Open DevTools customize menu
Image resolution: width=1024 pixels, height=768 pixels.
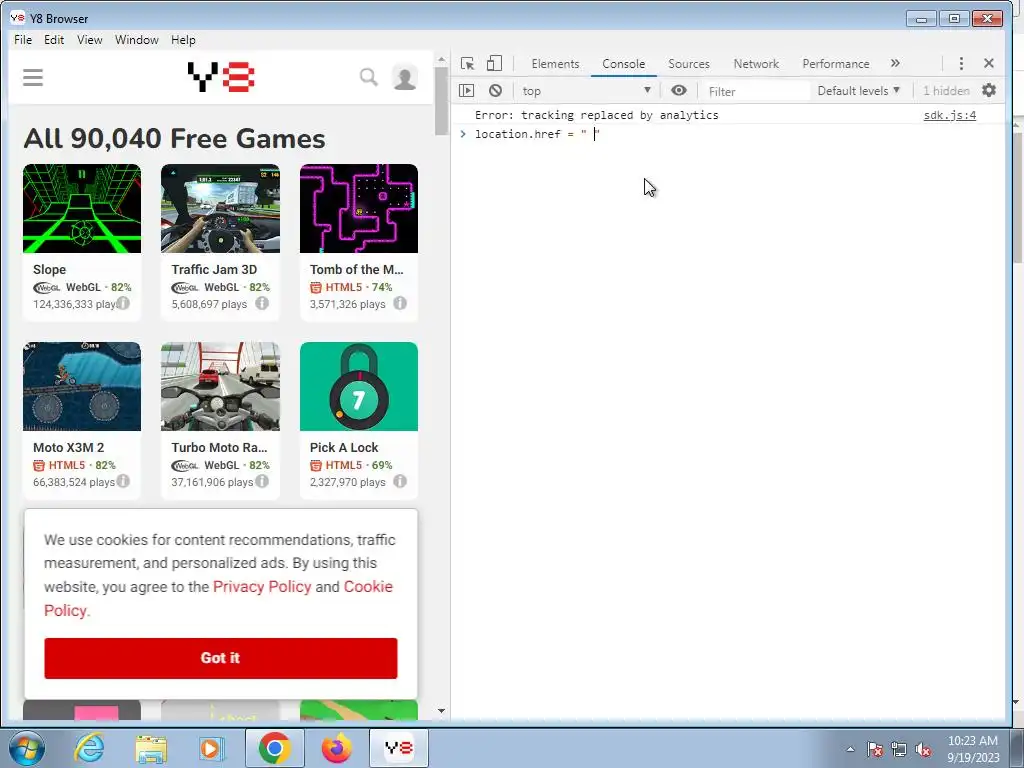pos(961,63)
